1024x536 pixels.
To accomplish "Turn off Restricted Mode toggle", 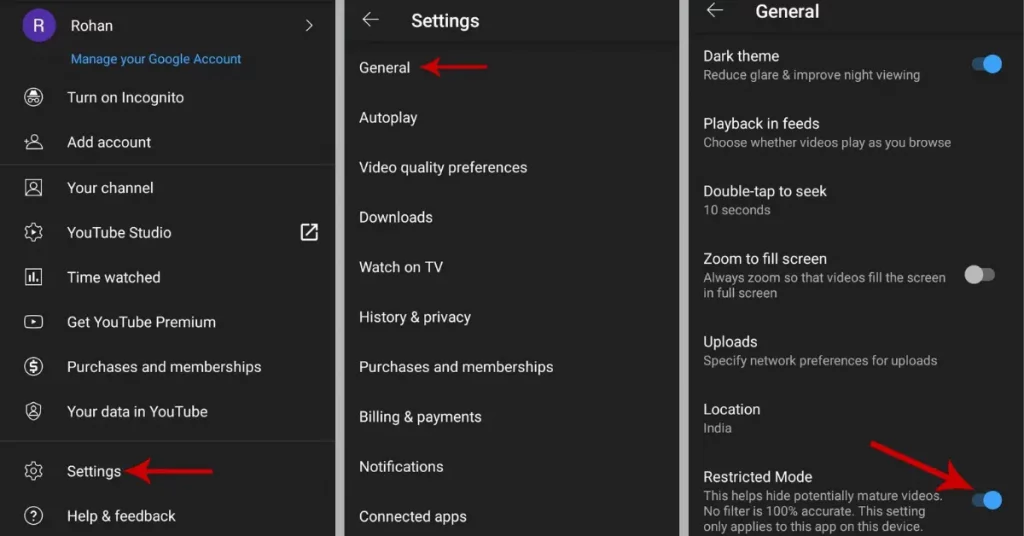I will point(987,500).
